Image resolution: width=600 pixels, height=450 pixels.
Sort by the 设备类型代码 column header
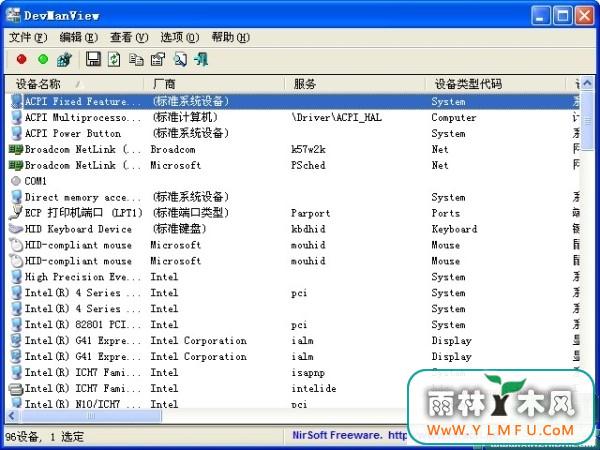496,84
